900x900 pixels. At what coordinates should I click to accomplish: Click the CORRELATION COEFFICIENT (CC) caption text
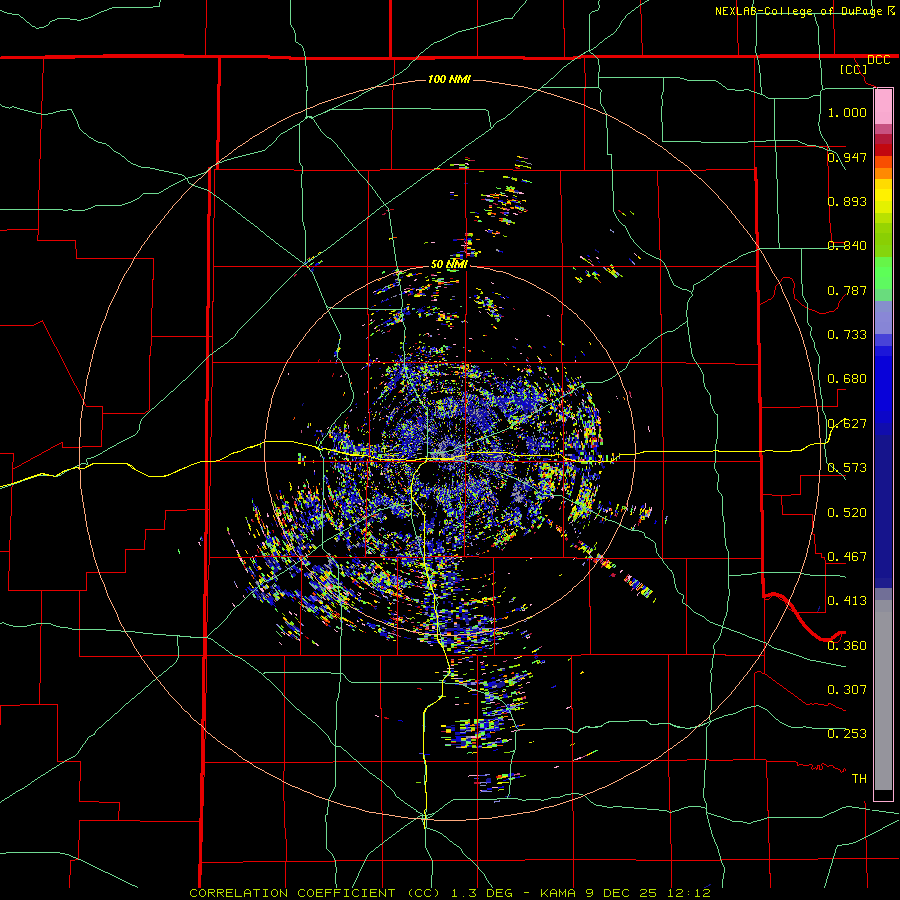(315, 893)
